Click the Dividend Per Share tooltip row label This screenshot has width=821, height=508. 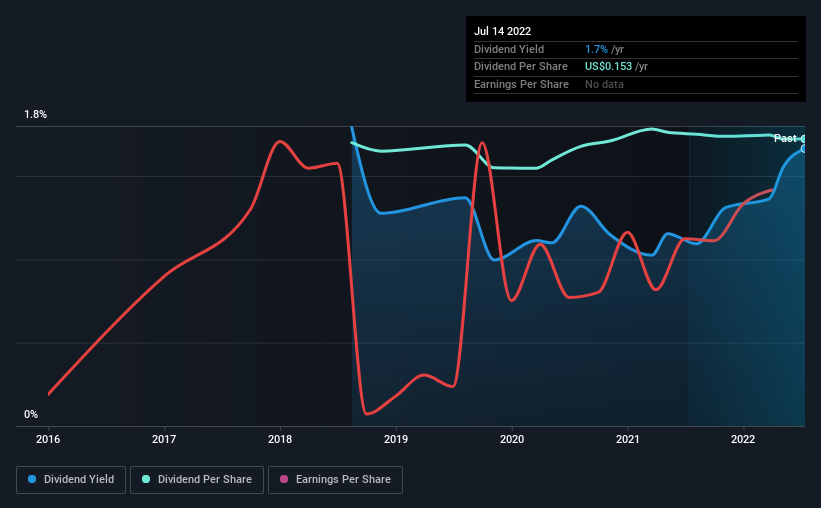tap(521, 67)
